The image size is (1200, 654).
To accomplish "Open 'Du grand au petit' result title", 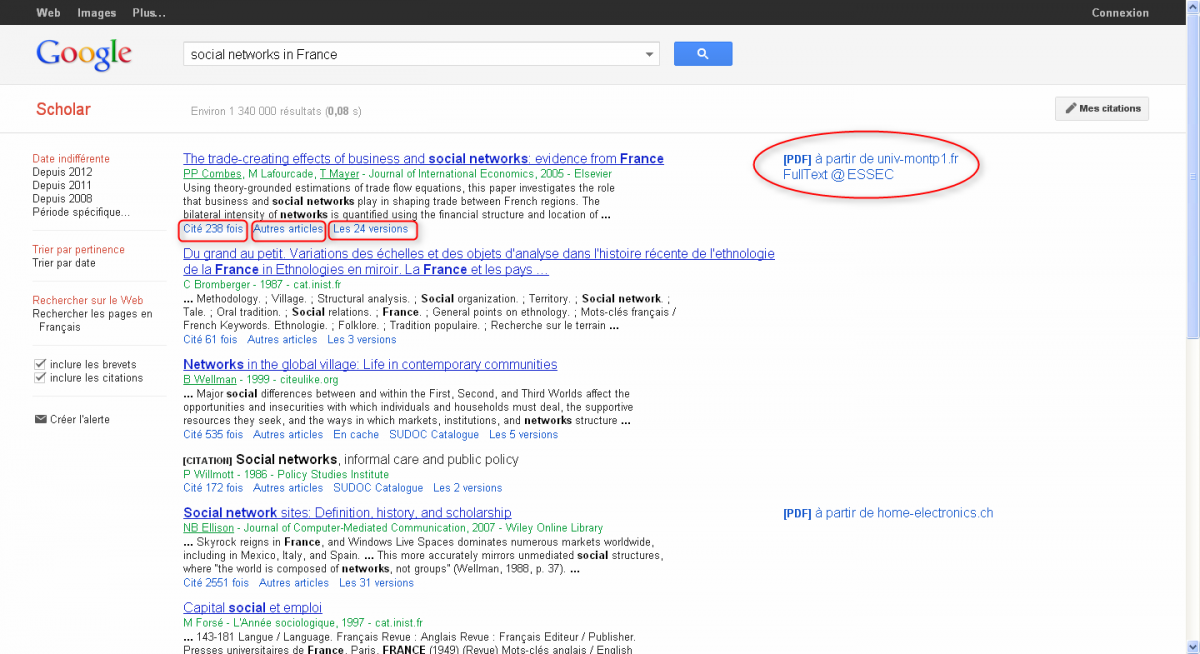I will pos(478,261).
